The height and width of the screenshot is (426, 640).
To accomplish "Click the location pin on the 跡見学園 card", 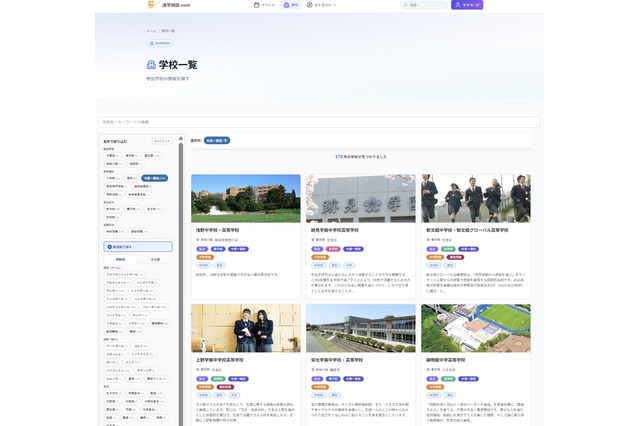I will pos(313,240).
